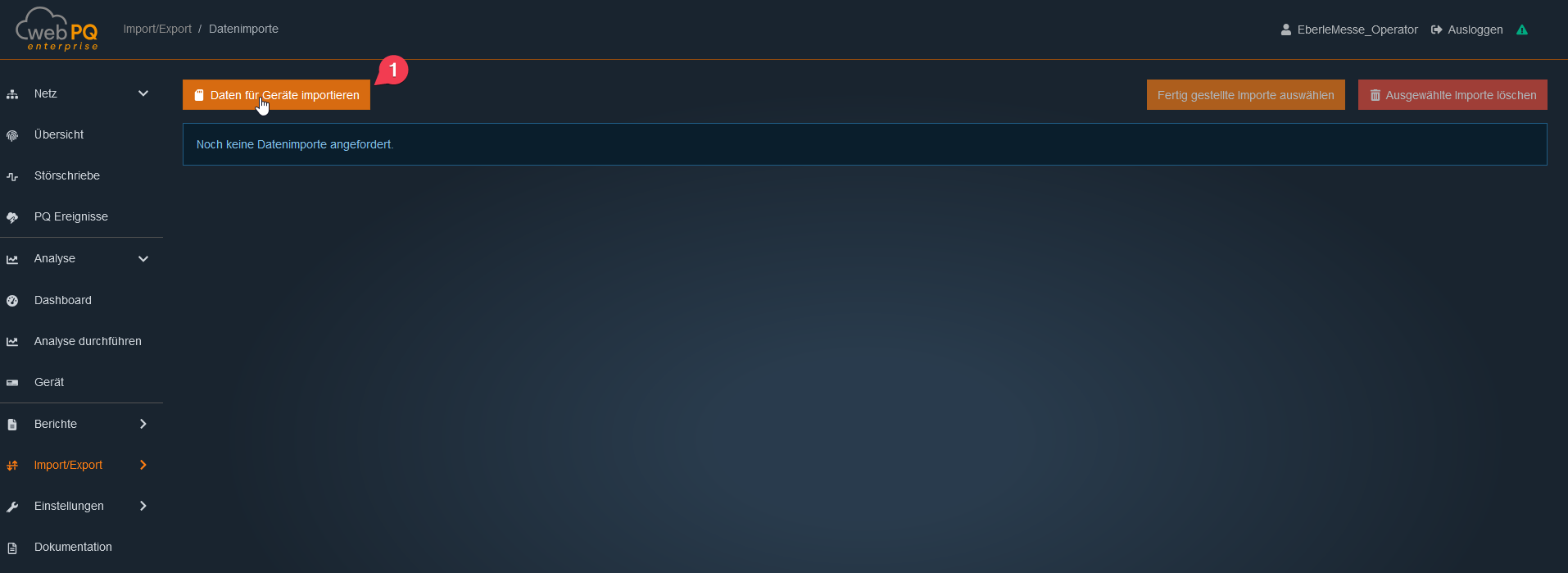Viewport: 1568px width, 573px height.
Task: Click Import/Export breadcrumb link
Action: coord(157,29)
